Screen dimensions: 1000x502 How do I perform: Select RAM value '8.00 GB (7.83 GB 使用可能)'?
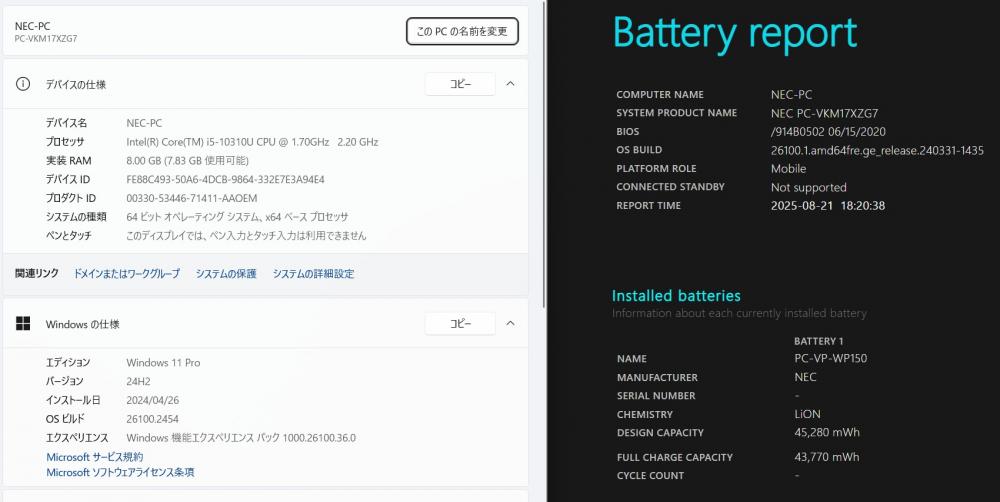coord(188,161)
